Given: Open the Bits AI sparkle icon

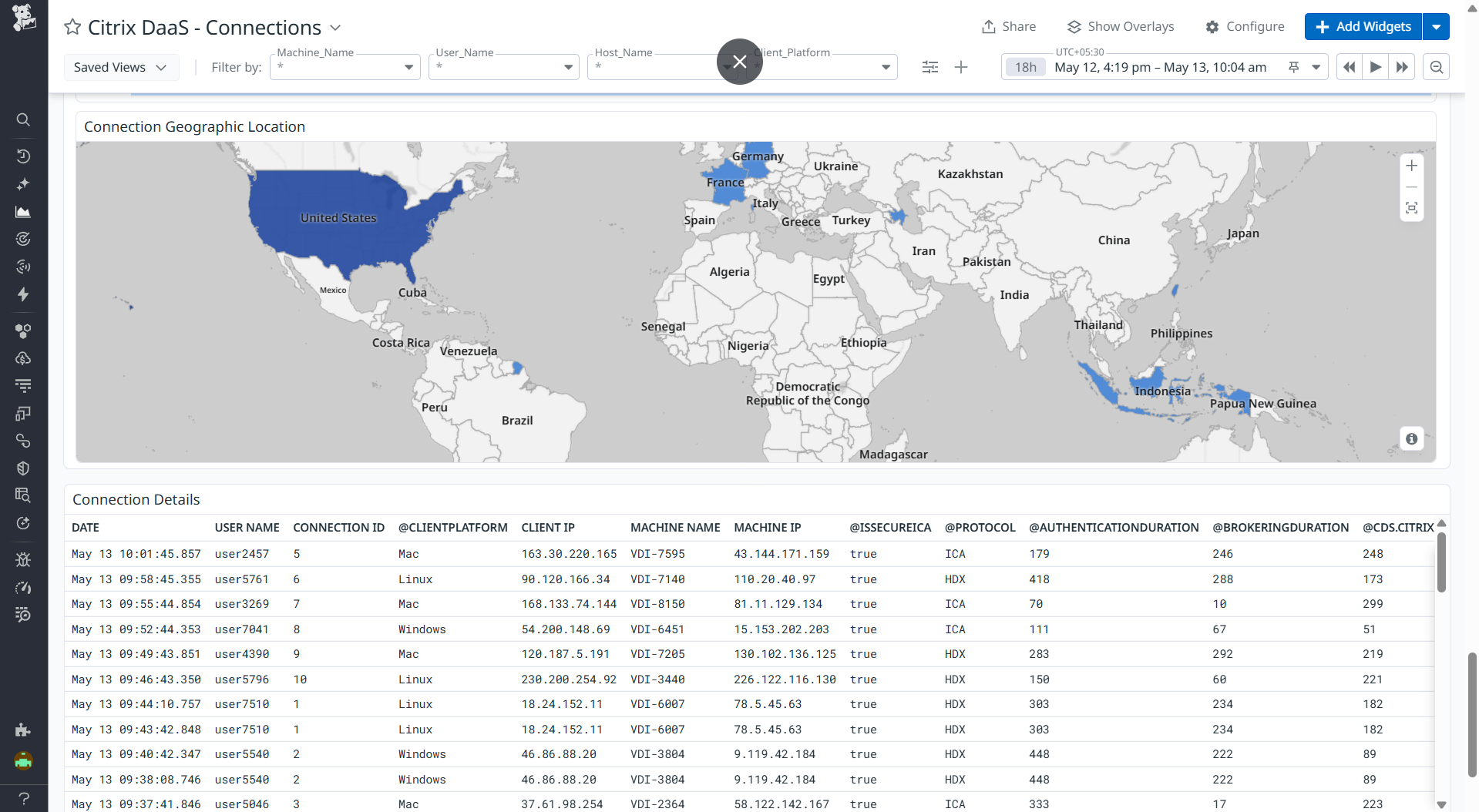Looking at the screenshot, I should [23, 184].
